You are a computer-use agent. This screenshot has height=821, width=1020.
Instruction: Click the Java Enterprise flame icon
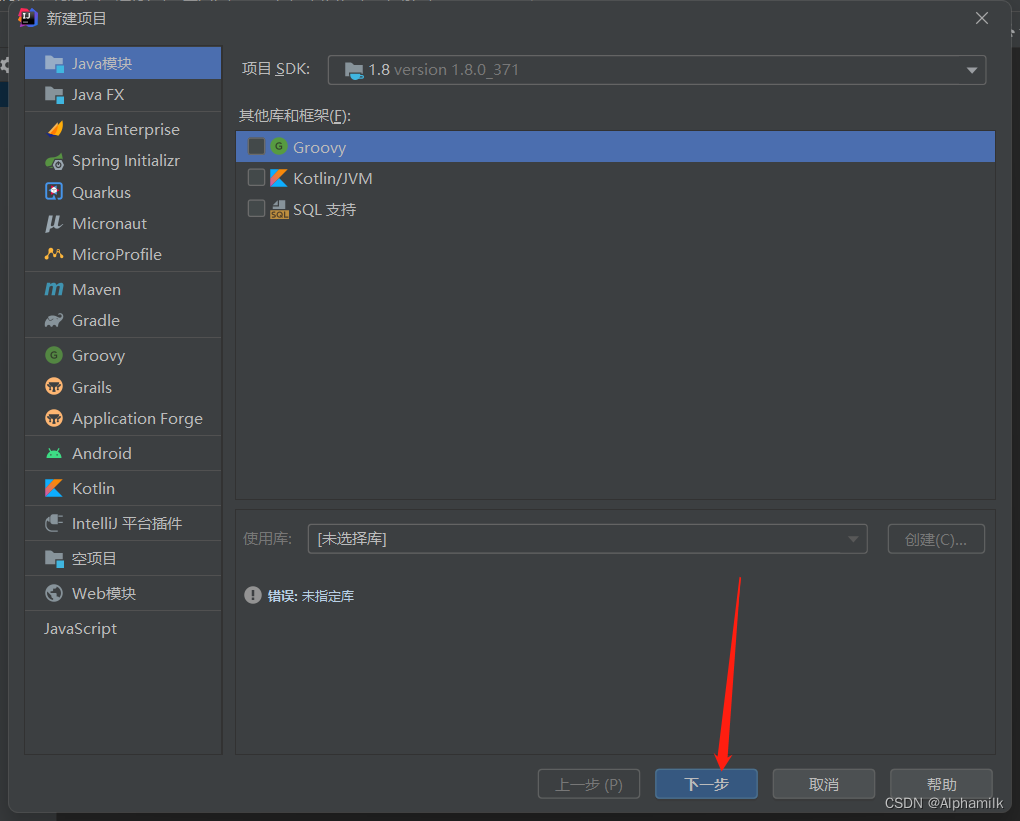tap(55, 129)
